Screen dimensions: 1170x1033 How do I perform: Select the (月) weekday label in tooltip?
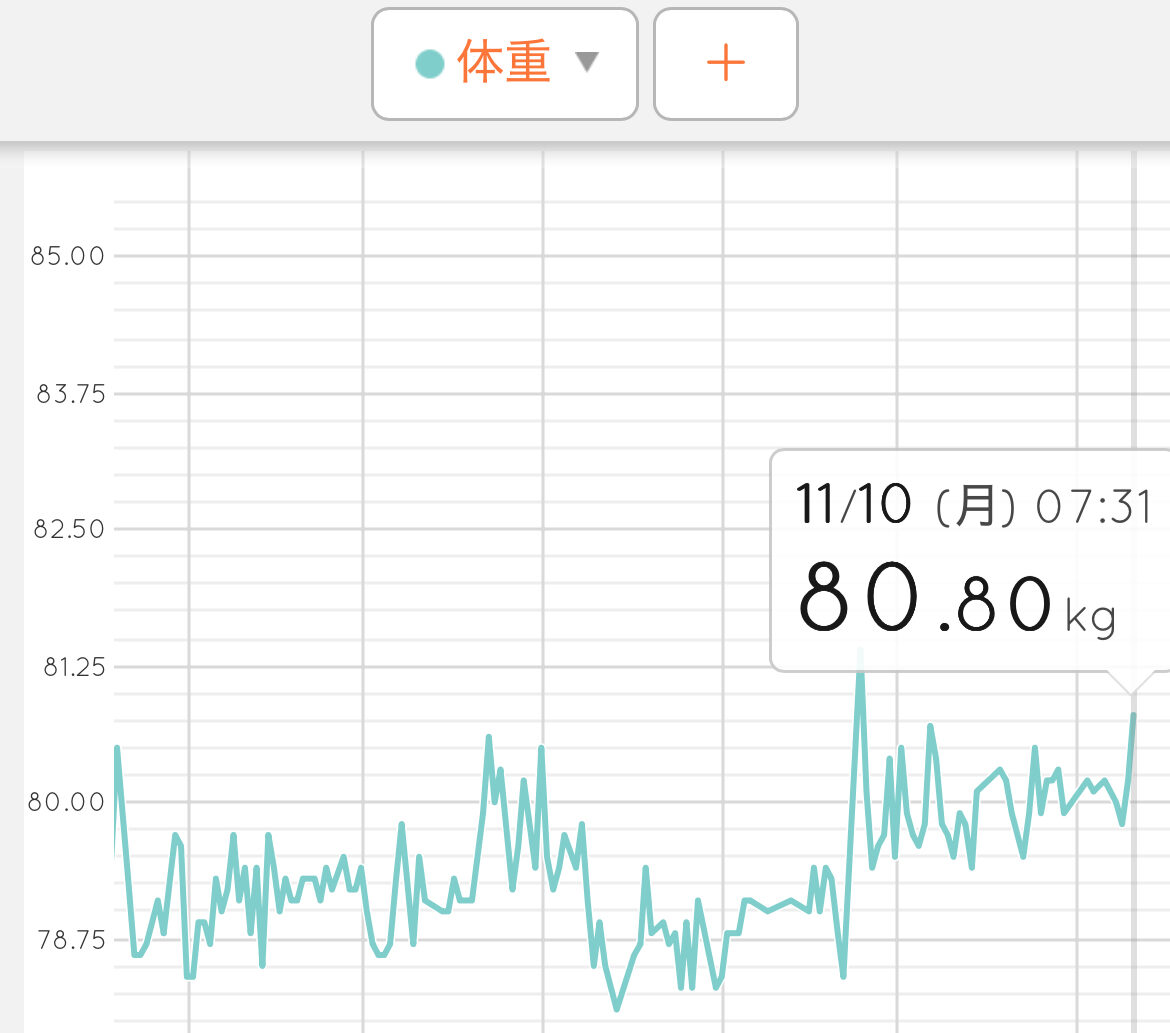(x=974, y=508)
